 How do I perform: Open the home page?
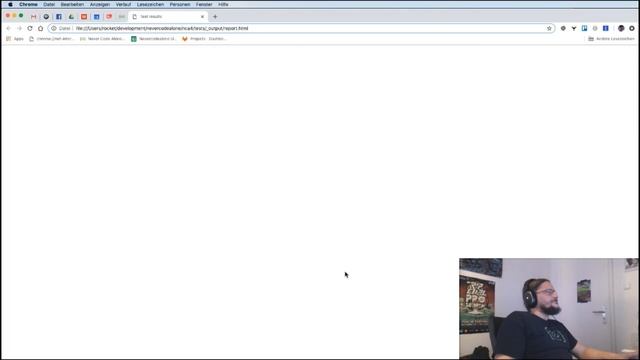(x=40, y=29)
